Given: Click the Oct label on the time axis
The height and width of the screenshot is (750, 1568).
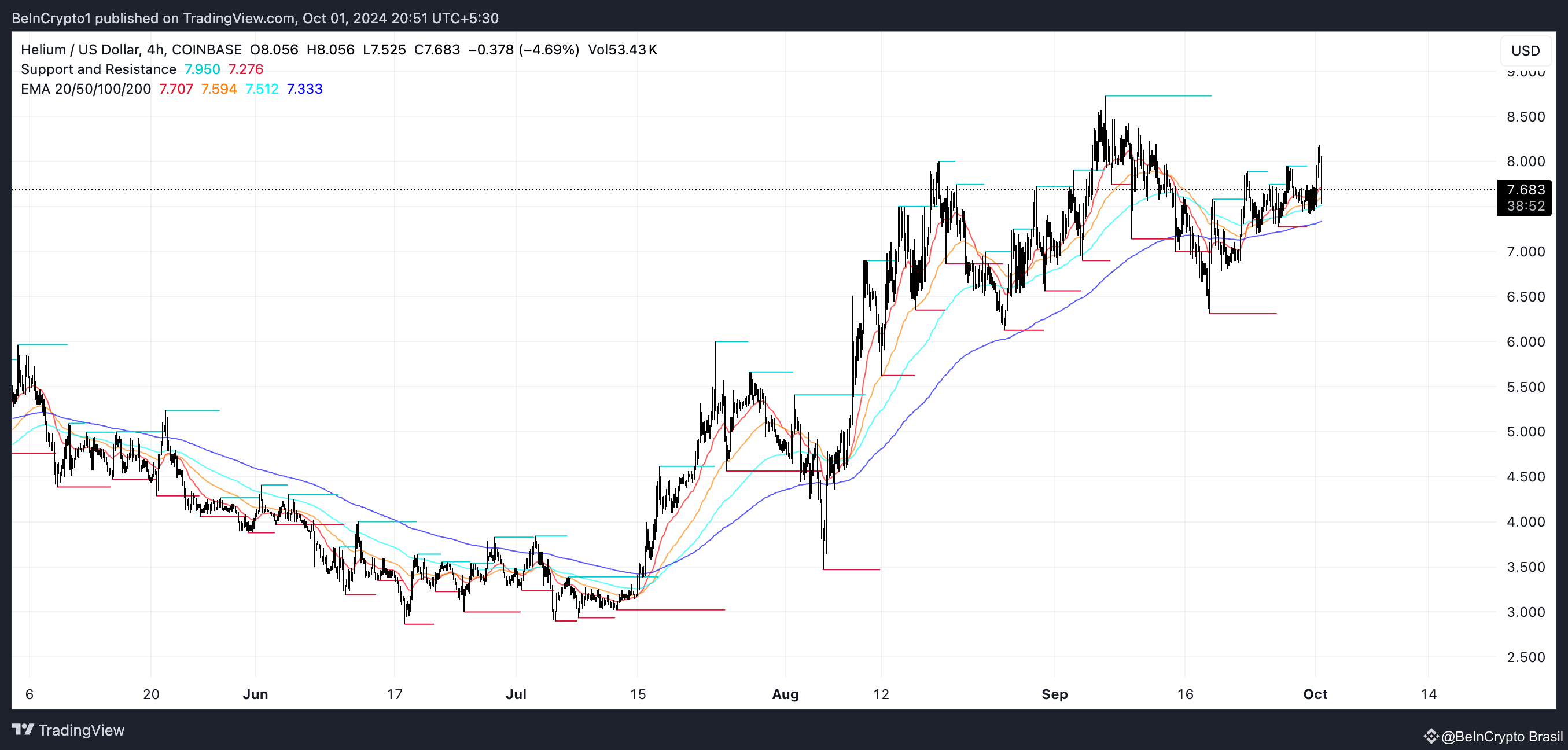Looking at the screenshot, I should tap(1315, 694).
